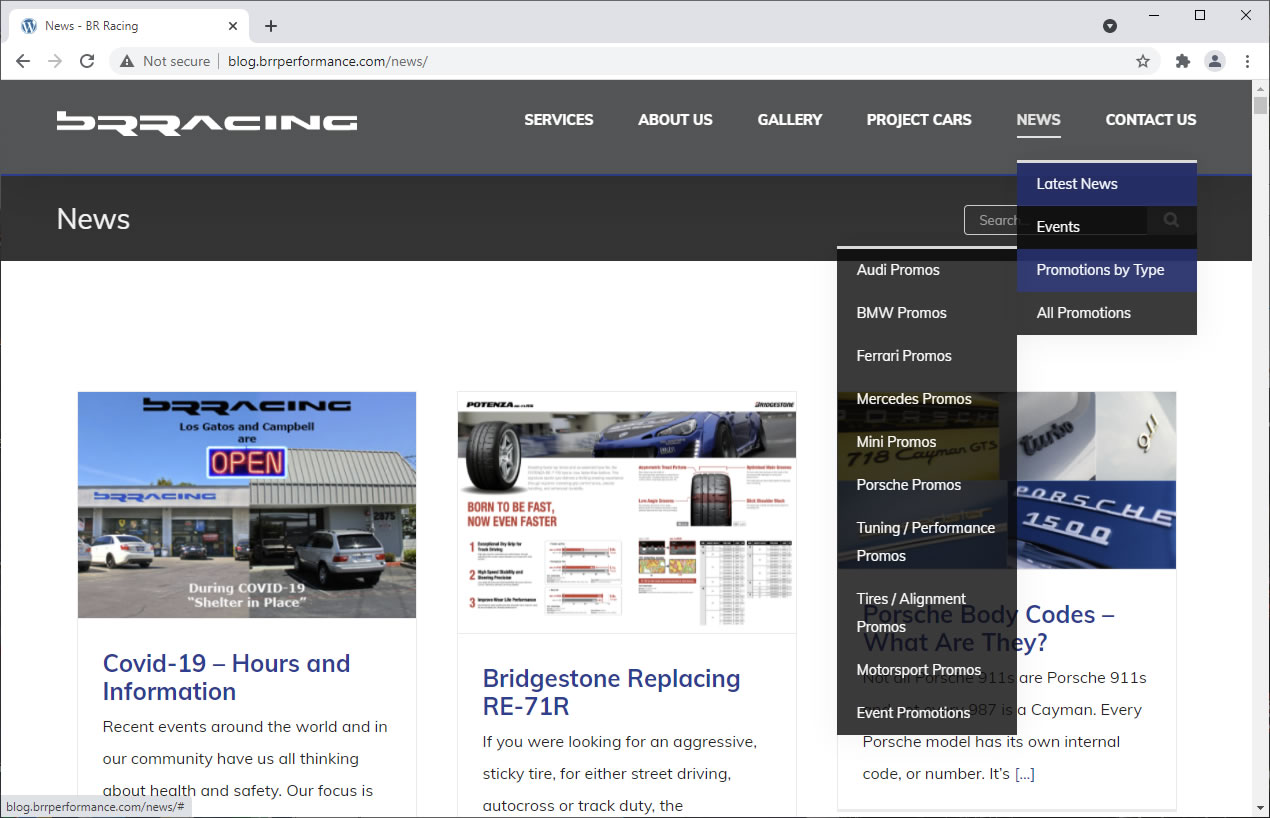
Task: Open the Chrome profile avatar
Action: coord(1215,61)
